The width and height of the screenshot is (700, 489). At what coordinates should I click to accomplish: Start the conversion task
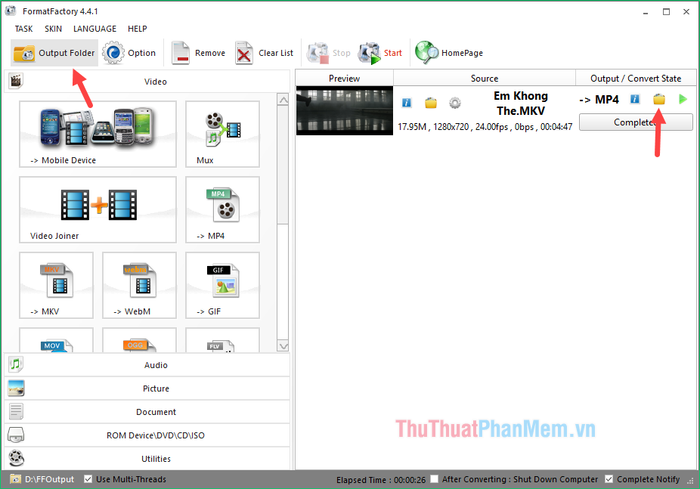(x=381, y=53)
